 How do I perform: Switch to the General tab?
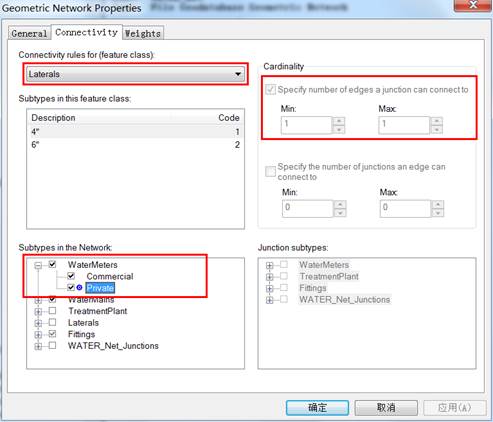[x=29, y=33]
